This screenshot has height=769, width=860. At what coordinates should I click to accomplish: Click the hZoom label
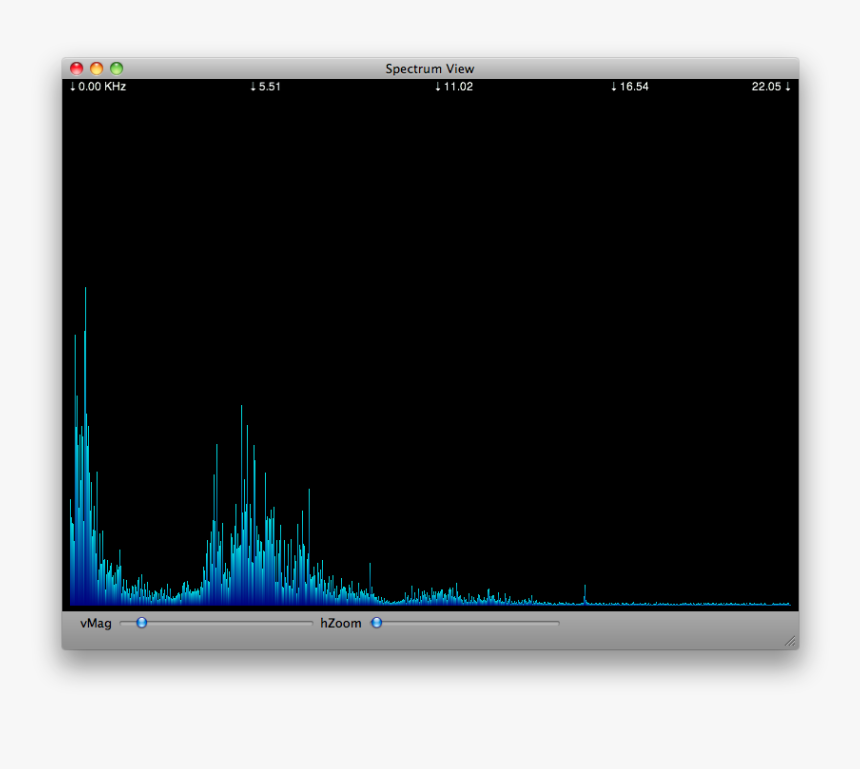click(339, 622)
